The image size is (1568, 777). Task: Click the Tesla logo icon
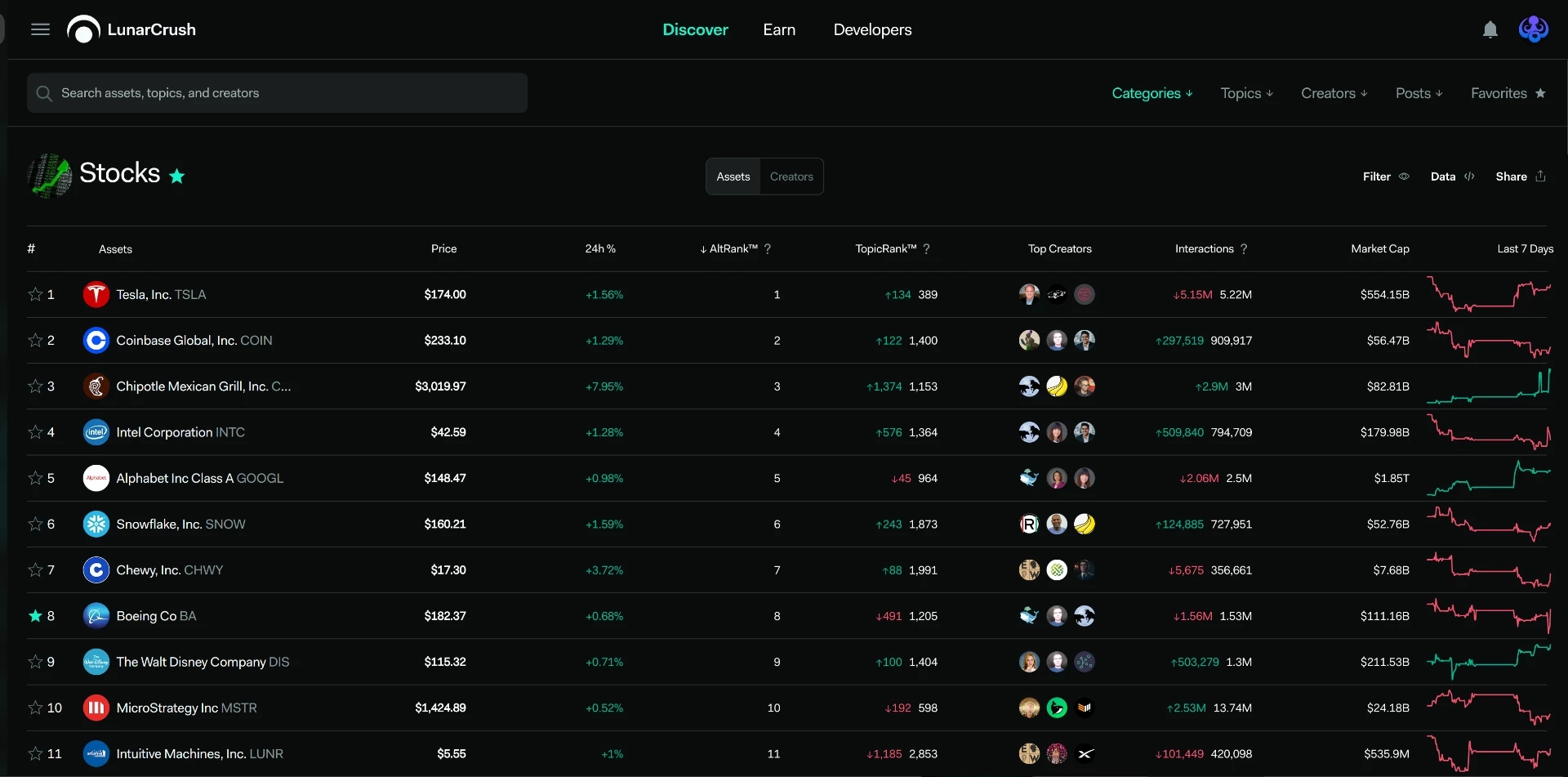click(96, 294)
